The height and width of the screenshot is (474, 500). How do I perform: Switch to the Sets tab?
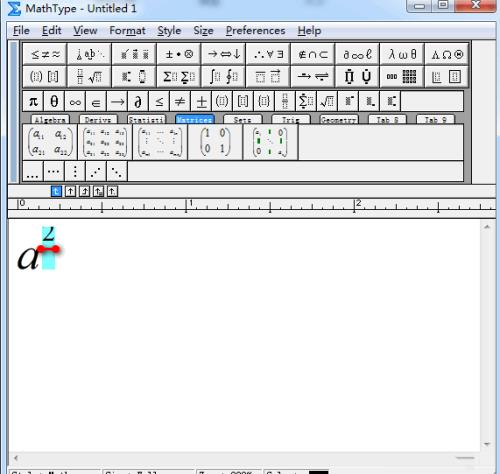tap(243, 119)
